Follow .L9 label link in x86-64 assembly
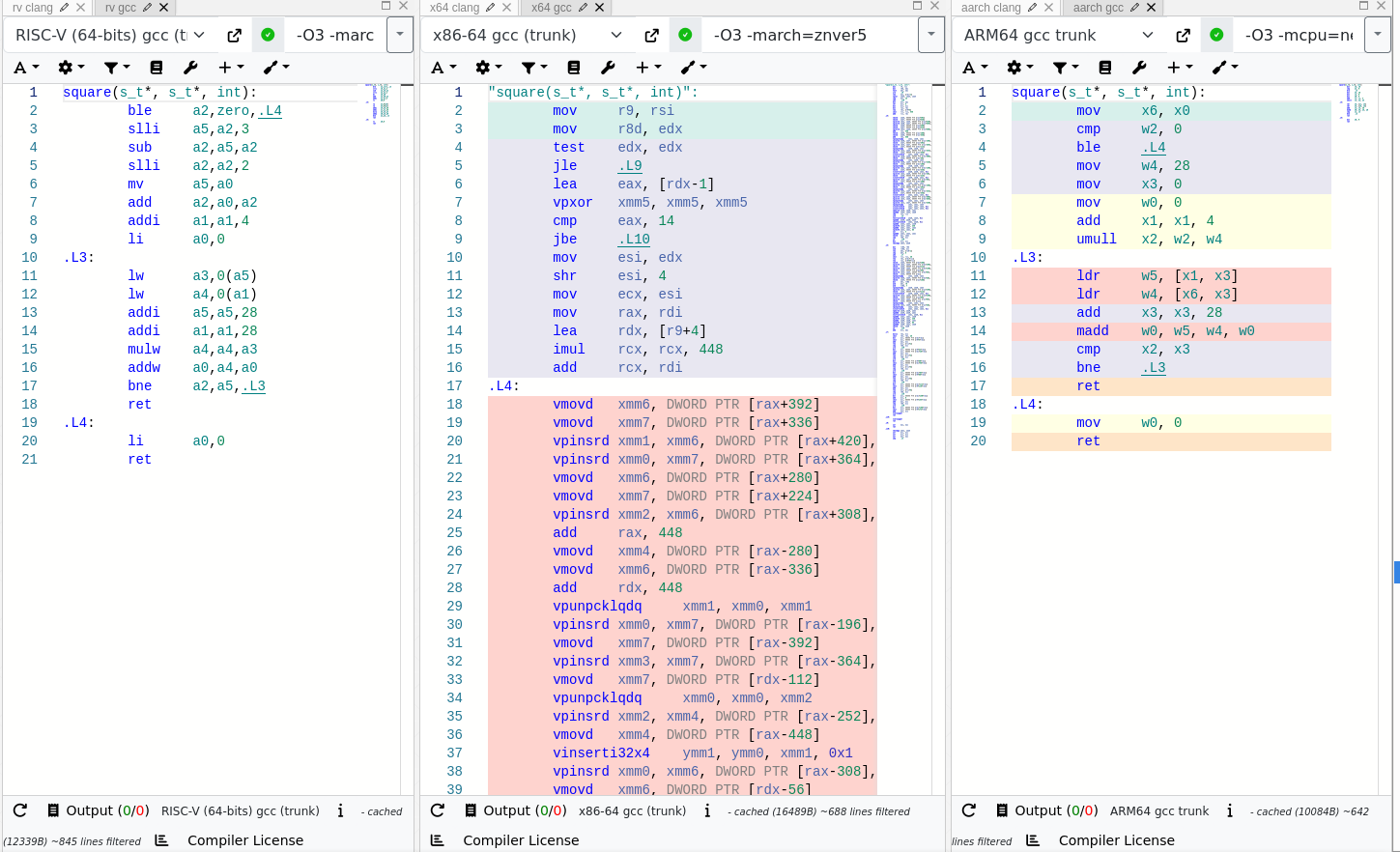Image resolution: width=1400 pixels, height=852 pixels. tap(630, 166)
